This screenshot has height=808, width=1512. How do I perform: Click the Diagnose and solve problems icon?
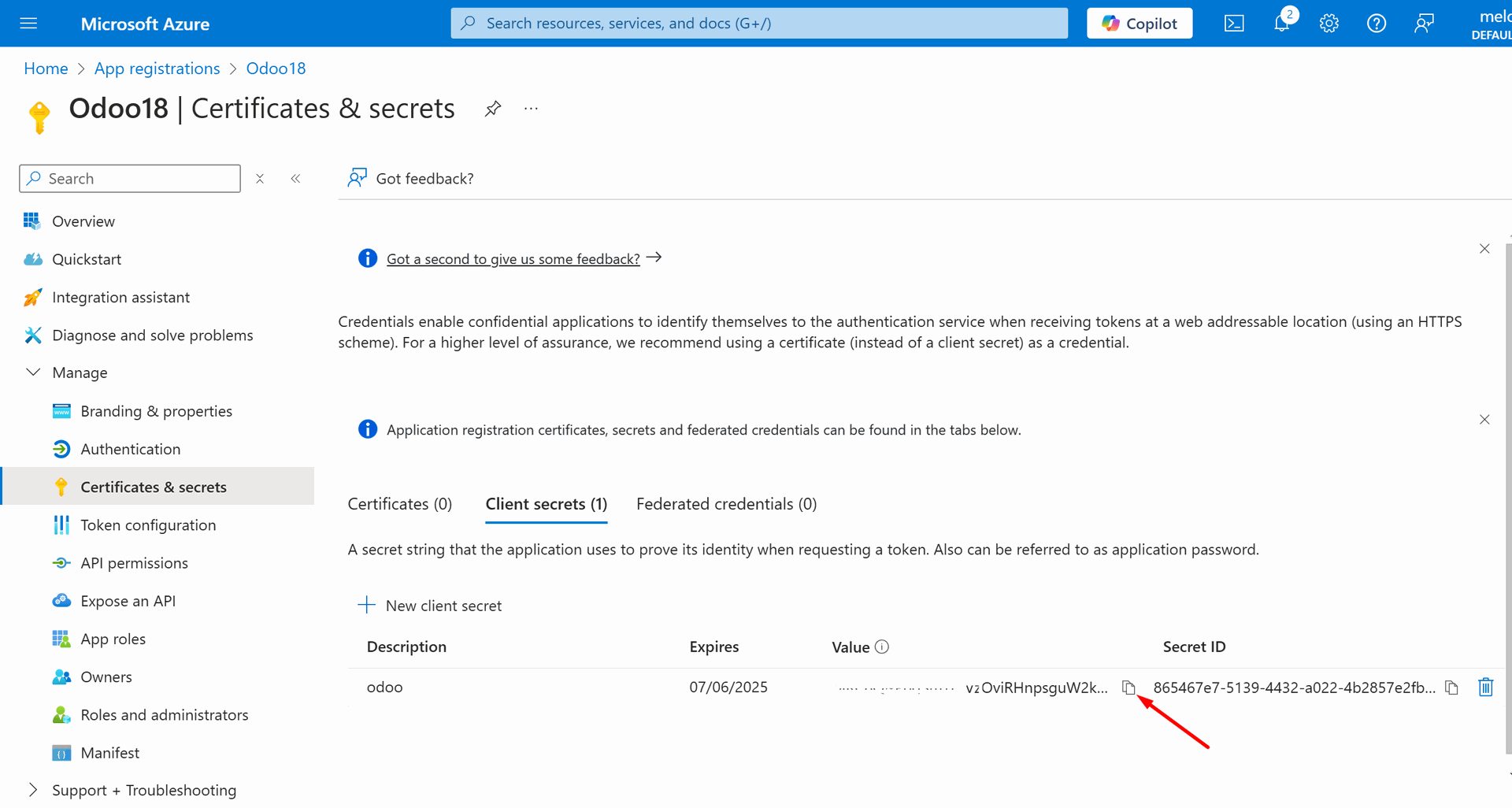tap(32, 335)
